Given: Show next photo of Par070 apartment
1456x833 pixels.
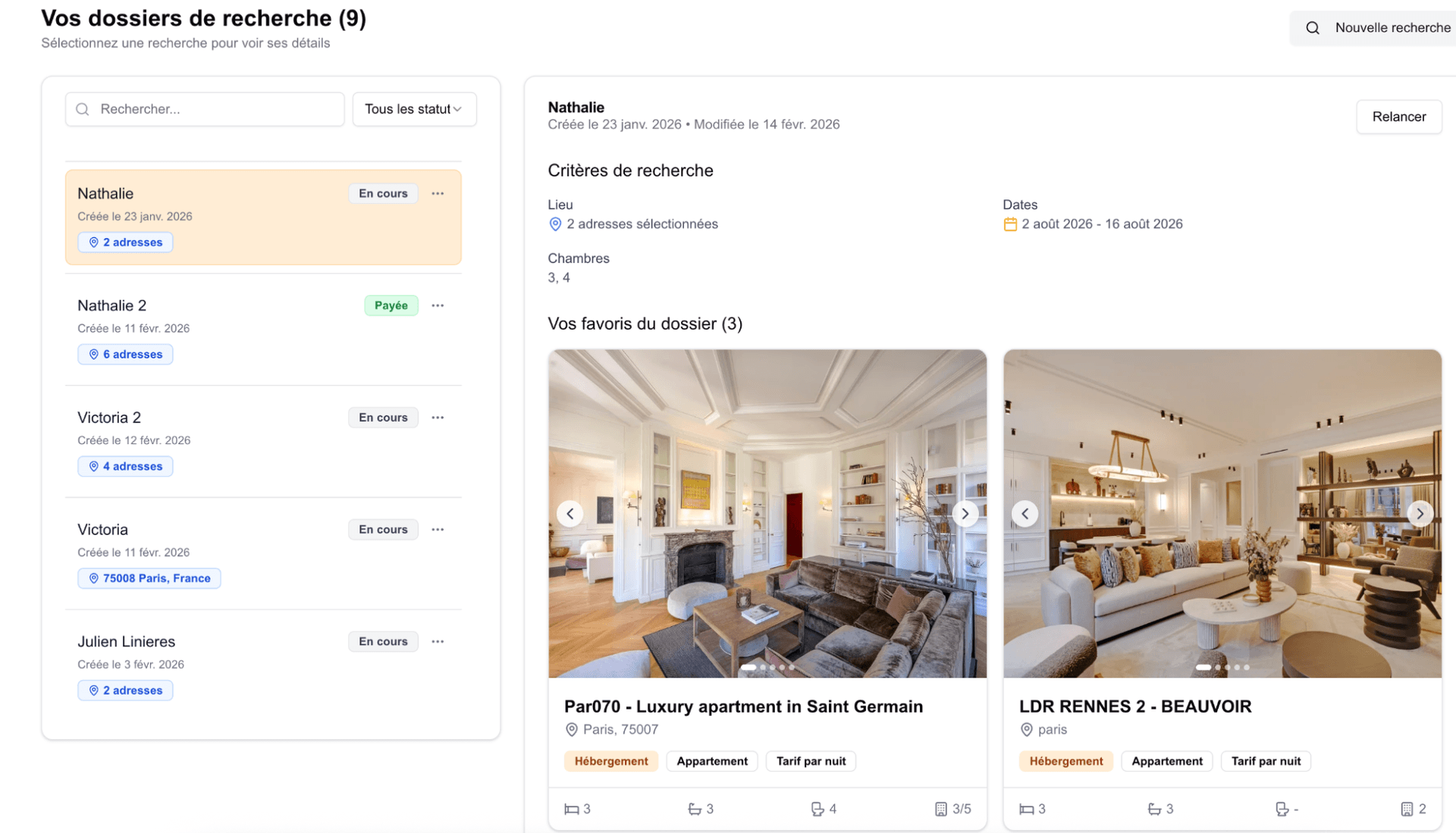Looking at the screenshot, I should (x=965, y=514).
